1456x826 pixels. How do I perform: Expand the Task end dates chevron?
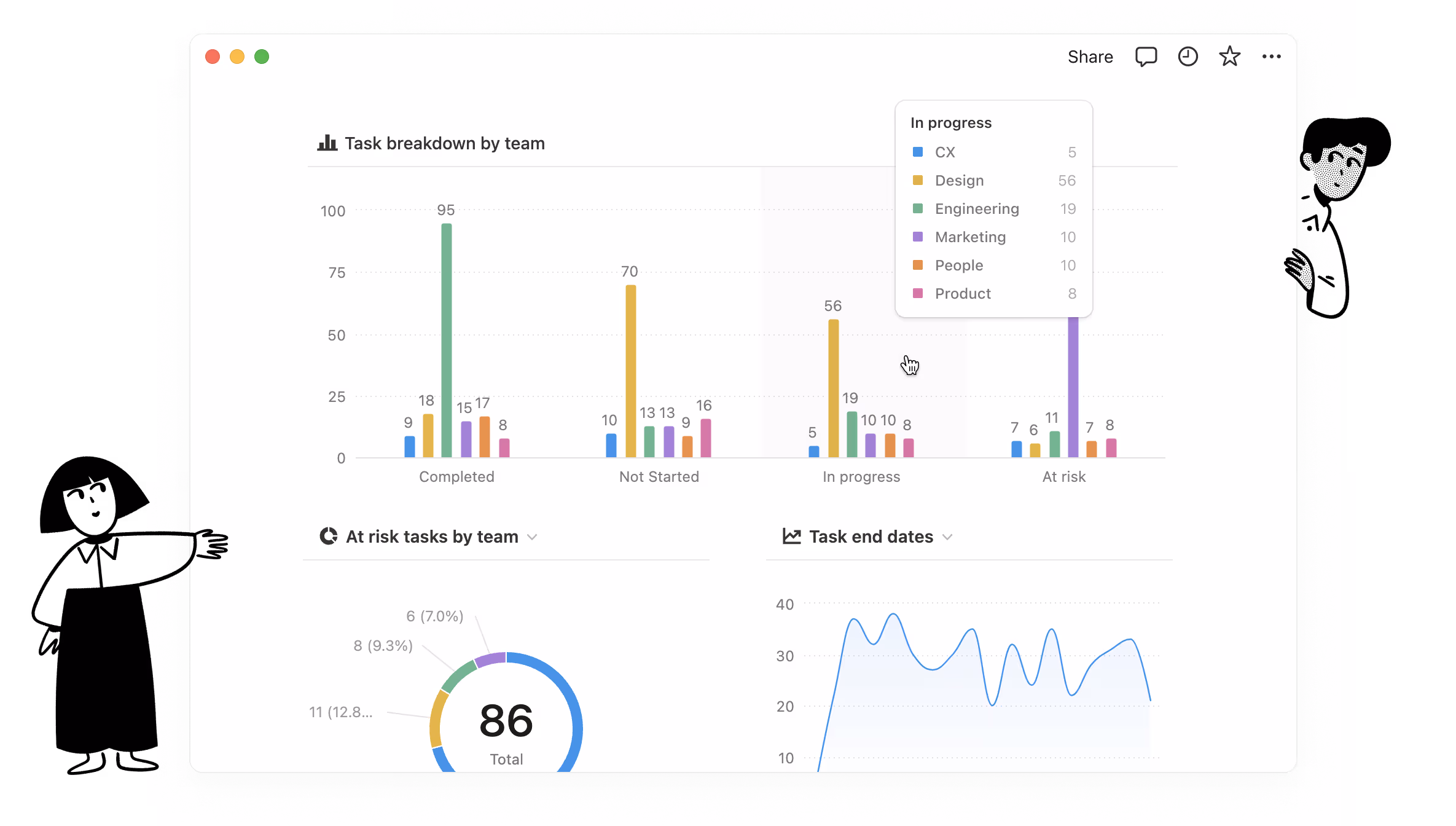point(947,537)
